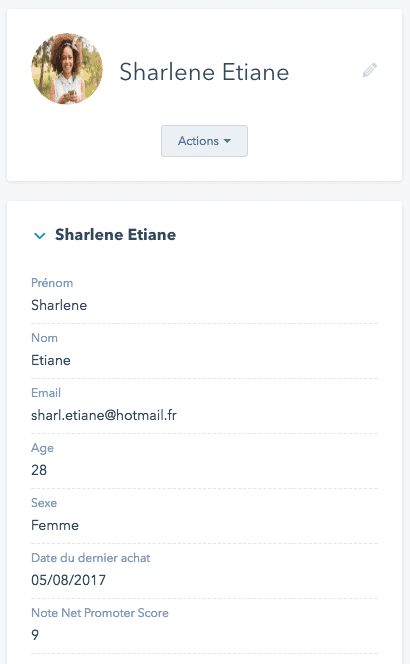
Task: Edit the Age value 28
Action: (x=39, y=470)
